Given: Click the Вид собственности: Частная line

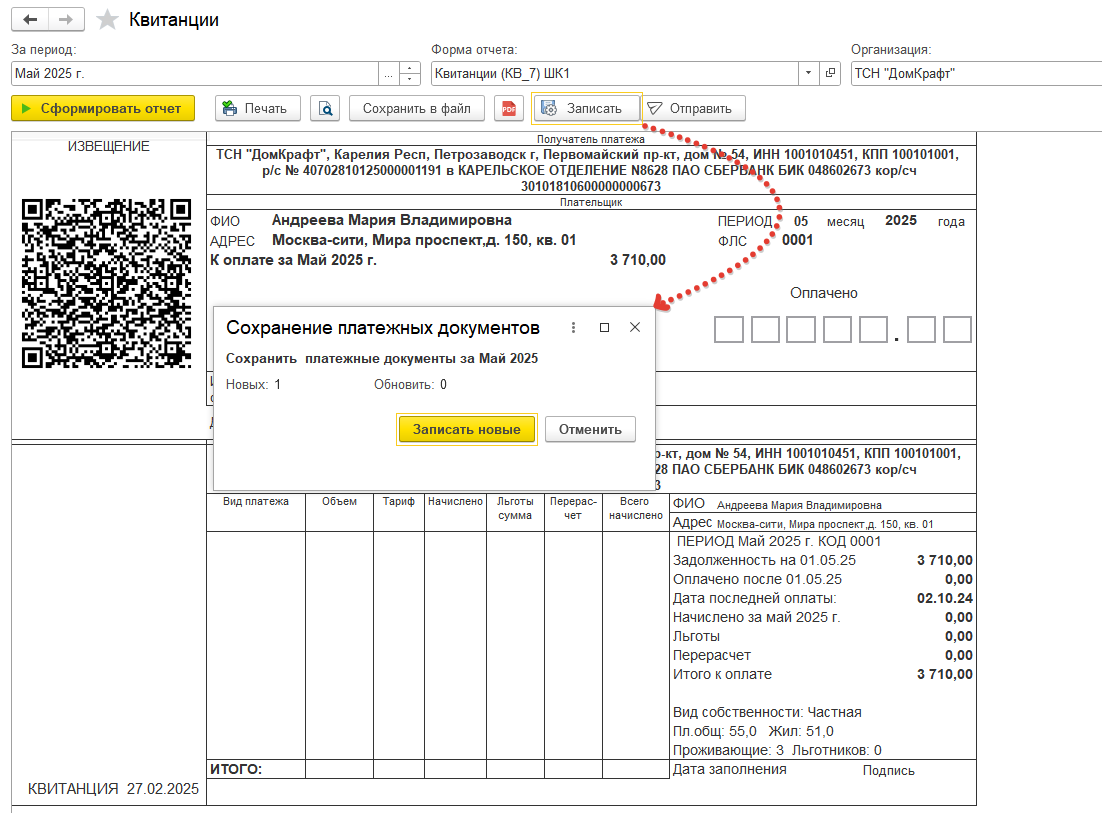Looking at the screenshot, I should click(767, 712).
